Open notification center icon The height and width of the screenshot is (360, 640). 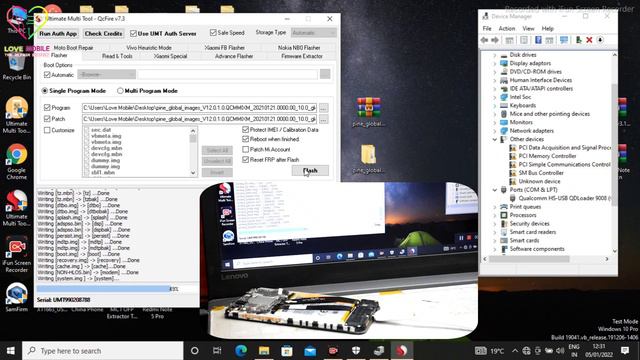[624, 351]
